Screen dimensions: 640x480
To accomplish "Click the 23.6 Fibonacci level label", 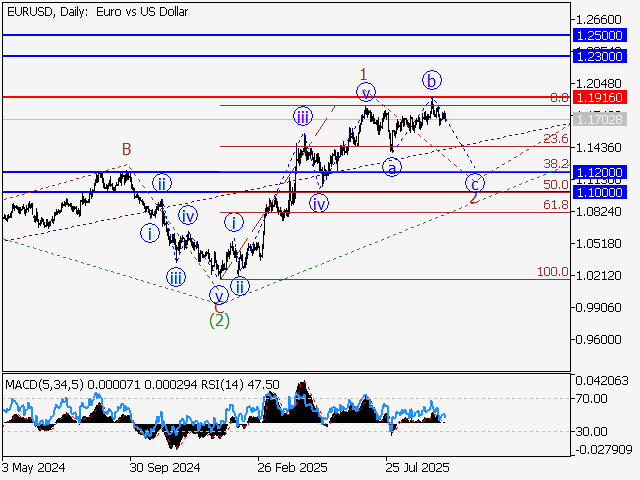I will tap(556, 139).
